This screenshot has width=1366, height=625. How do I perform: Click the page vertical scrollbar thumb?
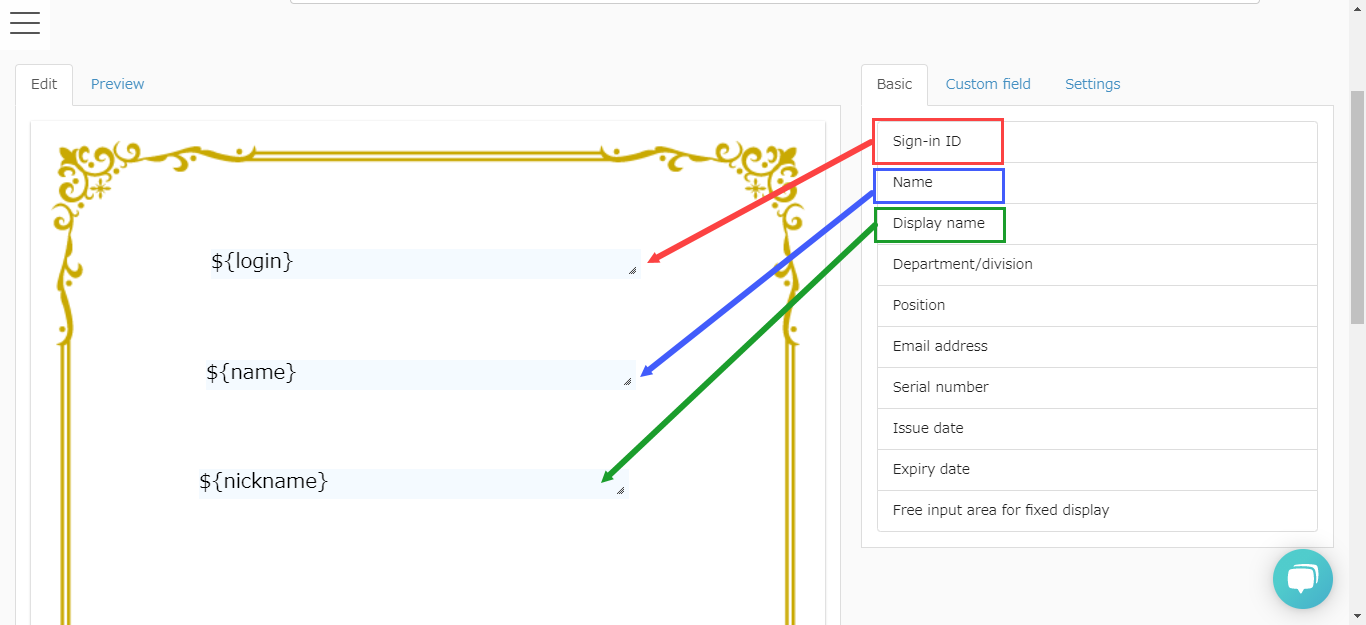point(1357,205)
